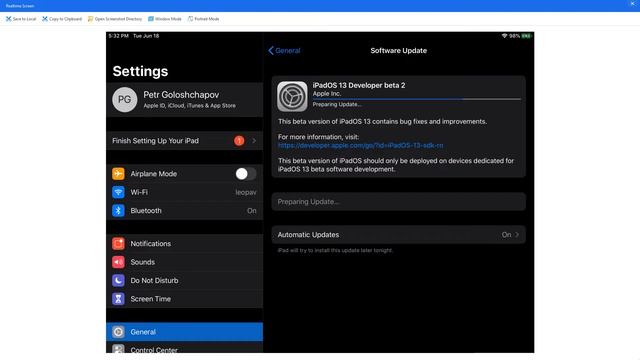Click the battery status icon

coord(526,36)
